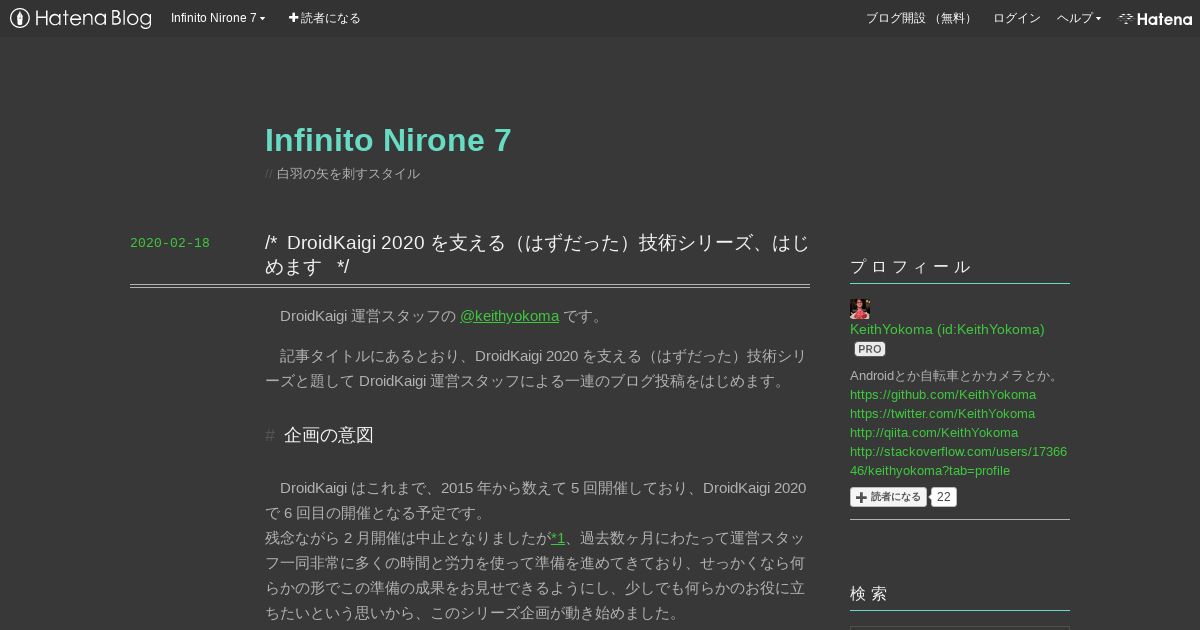Jump to footnote *1
Image resolution: width=1200 pixels, height=630 pixels.
pyautogui.click(x=558, y=538)
